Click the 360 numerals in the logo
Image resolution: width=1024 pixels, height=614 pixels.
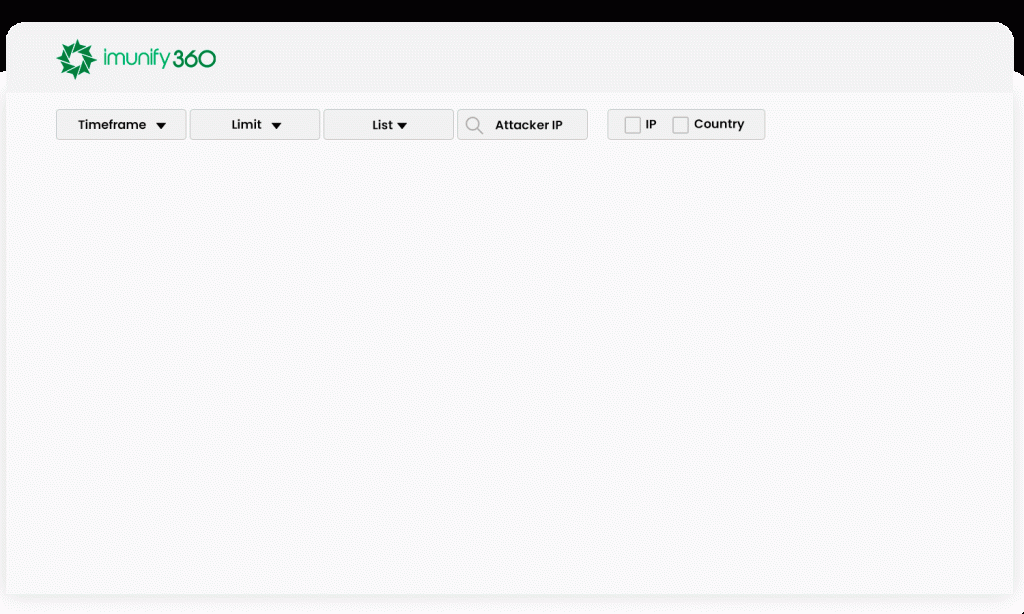click(194, 59)
